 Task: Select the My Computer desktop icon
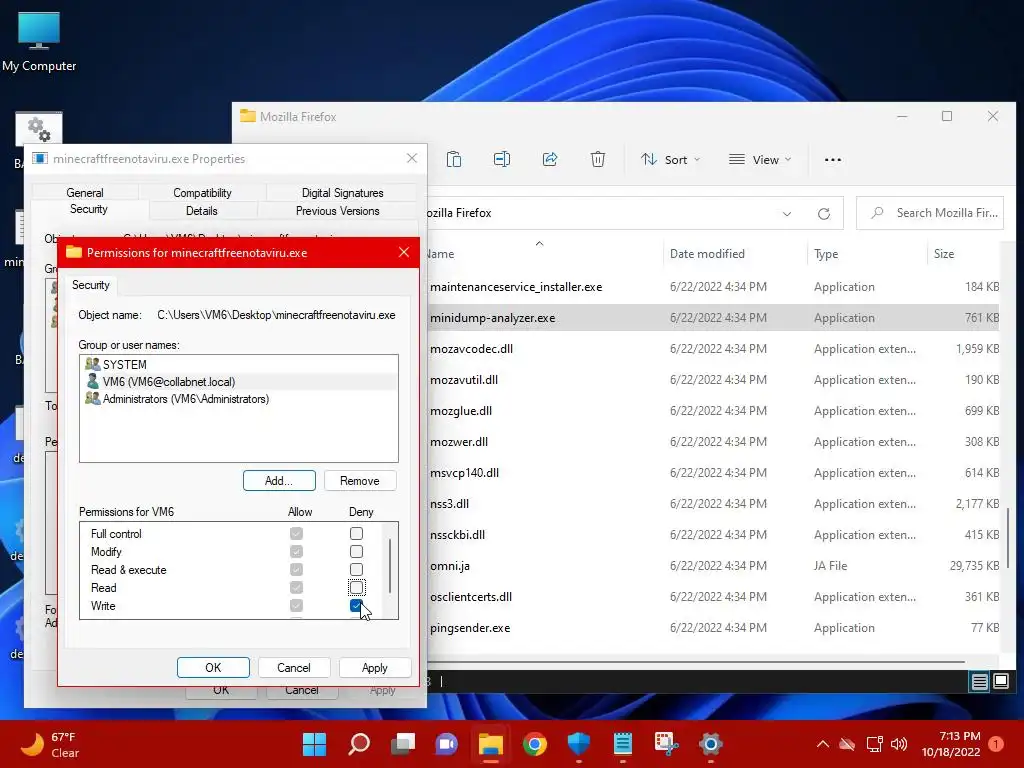tap(39, 41)
